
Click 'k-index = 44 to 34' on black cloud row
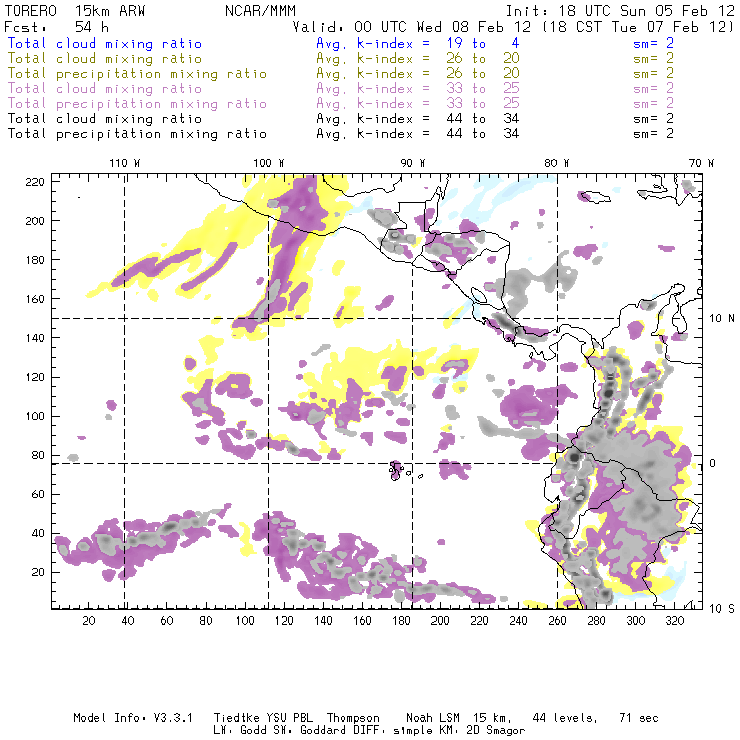pyautogui.click(x=438, y=118)
